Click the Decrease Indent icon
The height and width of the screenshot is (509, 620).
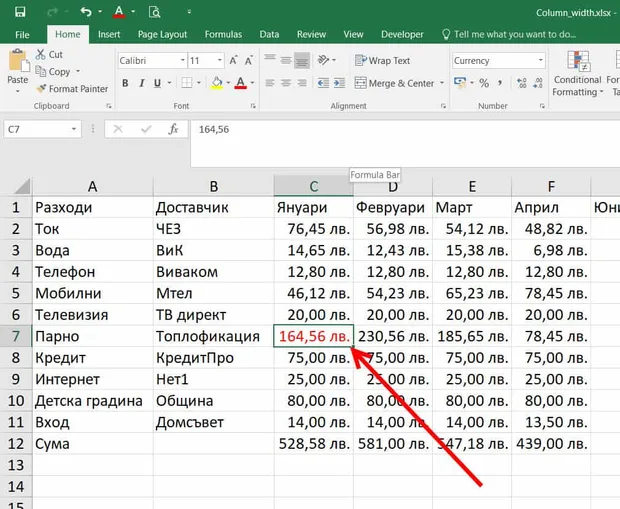(x=323, y=83)
